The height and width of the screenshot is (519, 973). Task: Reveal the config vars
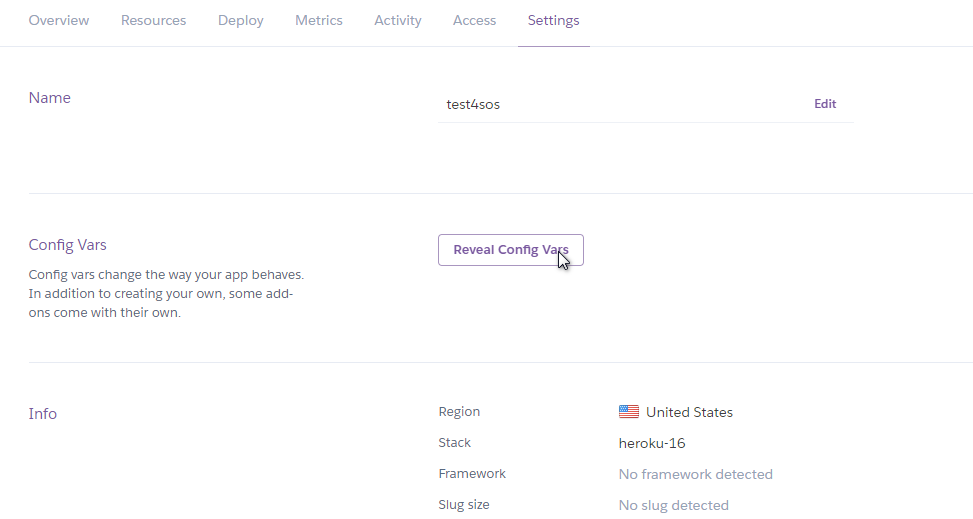click(511, 250)
